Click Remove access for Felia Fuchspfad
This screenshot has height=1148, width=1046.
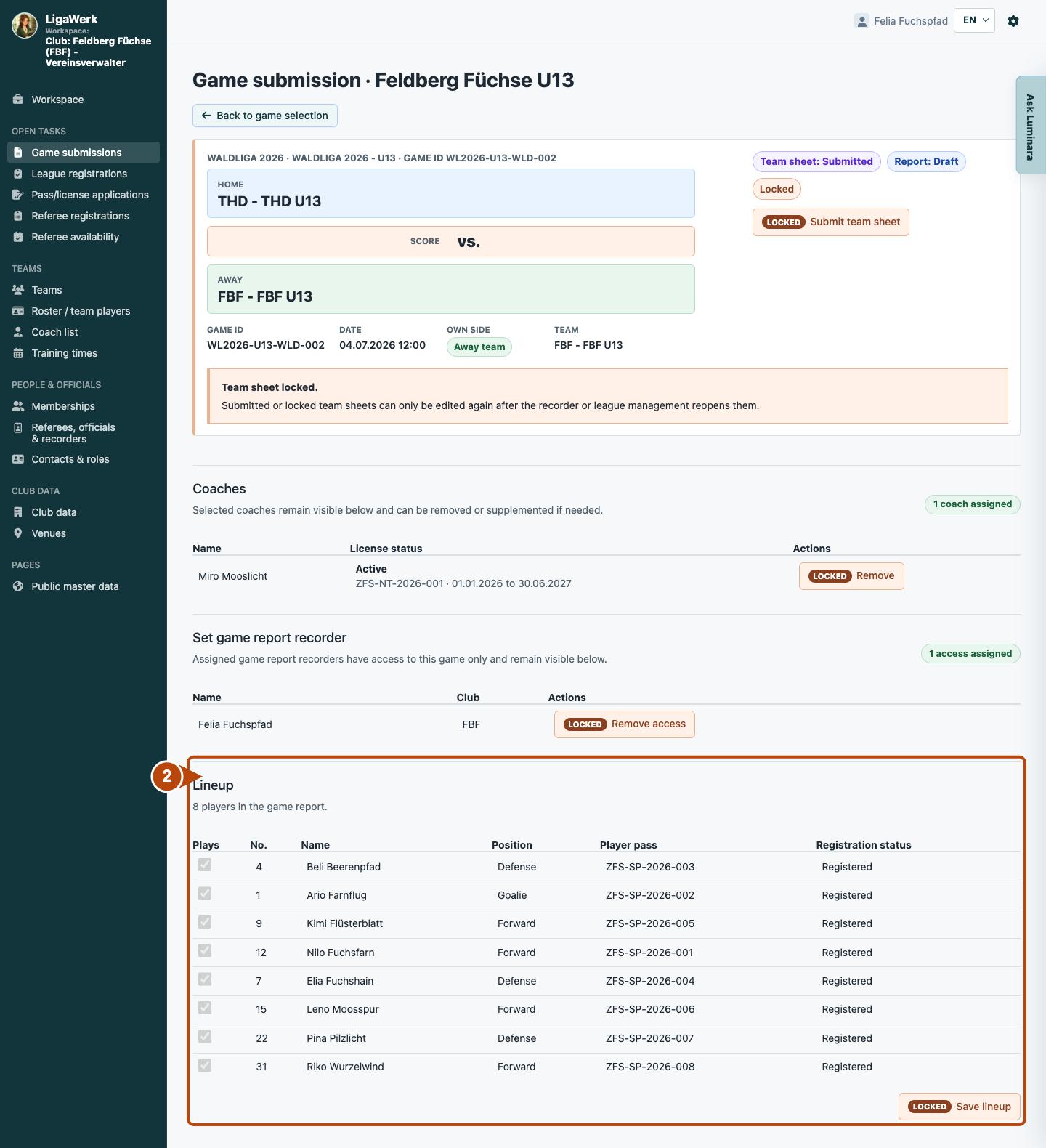coord(625,724)
